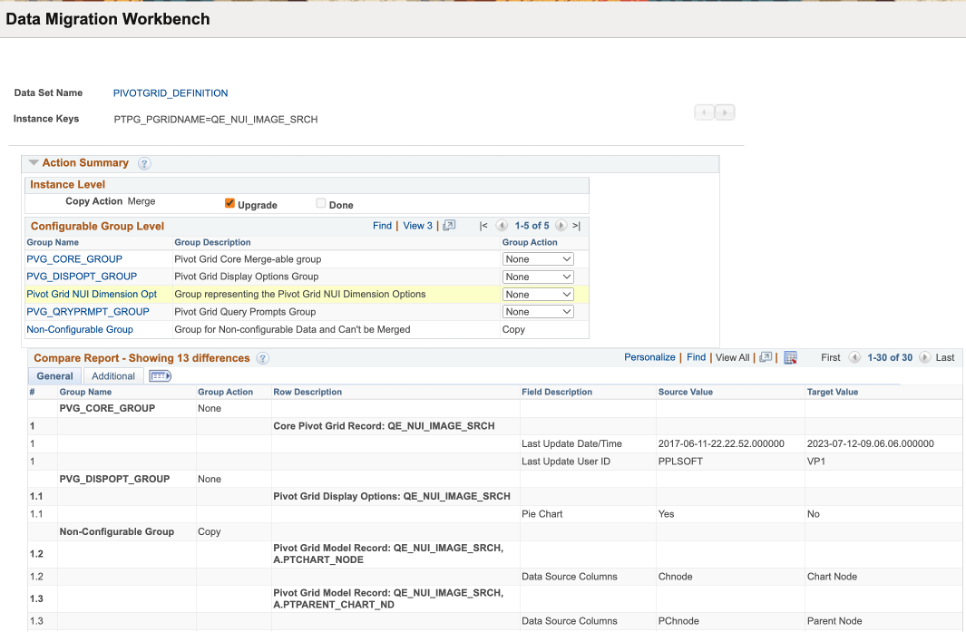Screen dimensions: 966x632
Task: Collapse the Action Summary section
Action: [33, 162]
